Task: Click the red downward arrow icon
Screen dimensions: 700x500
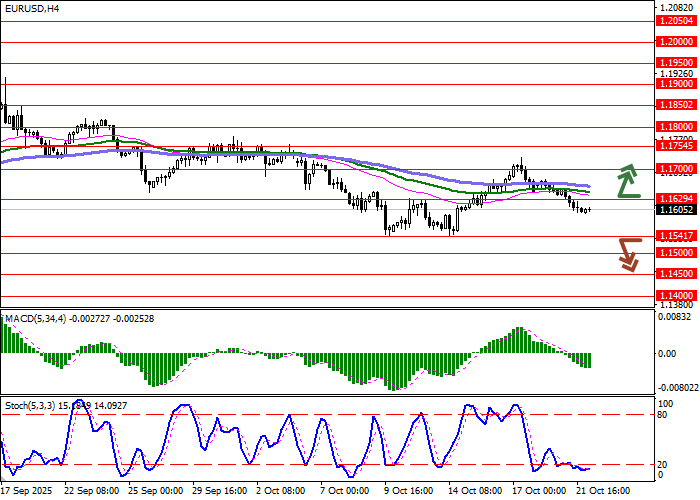Action: 627,254
